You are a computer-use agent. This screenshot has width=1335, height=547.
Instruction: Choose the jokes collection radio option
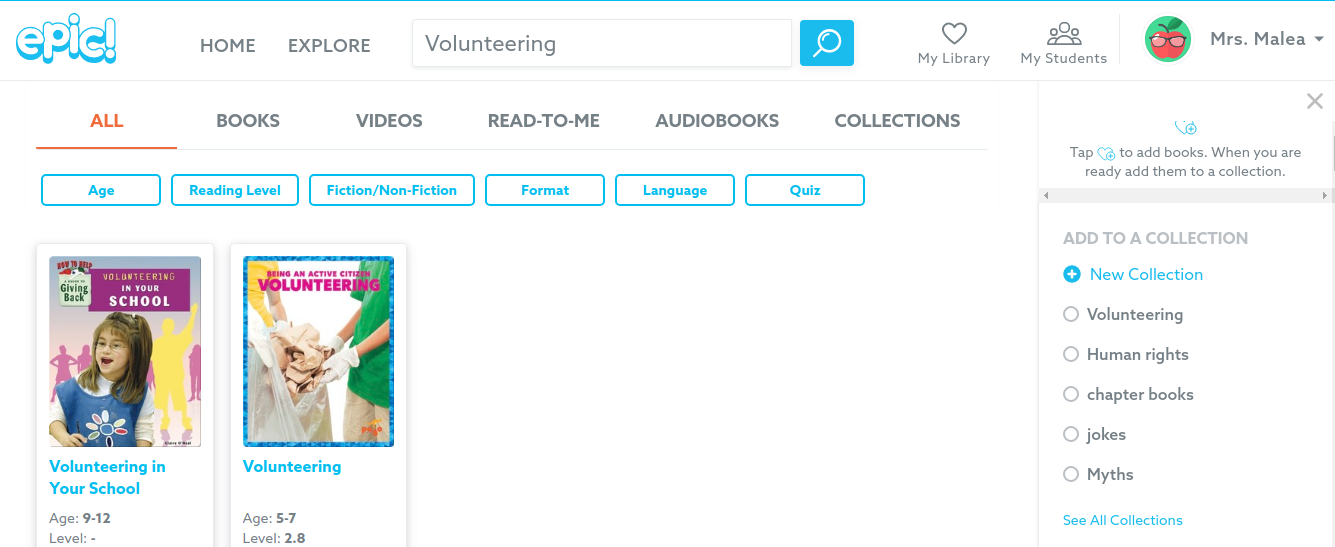pos(1071,434)
